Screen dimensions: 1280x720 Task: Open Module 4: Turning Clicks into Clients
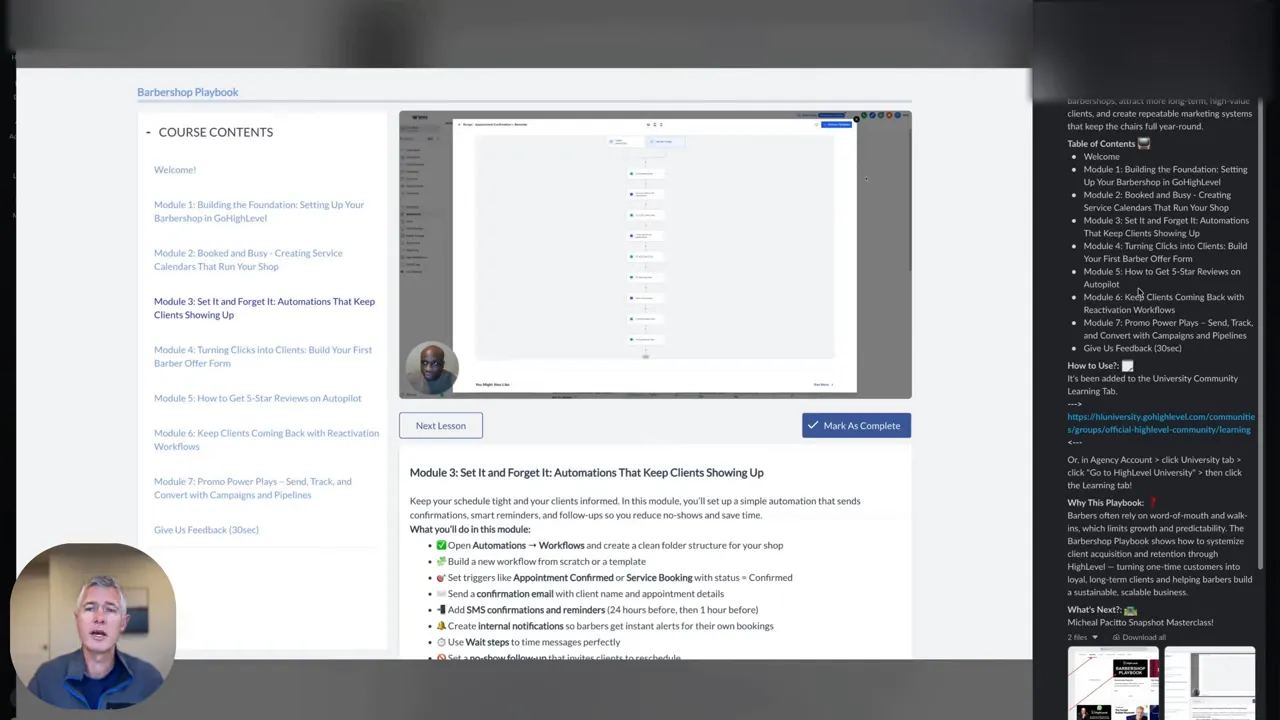[x=263, y=356]
